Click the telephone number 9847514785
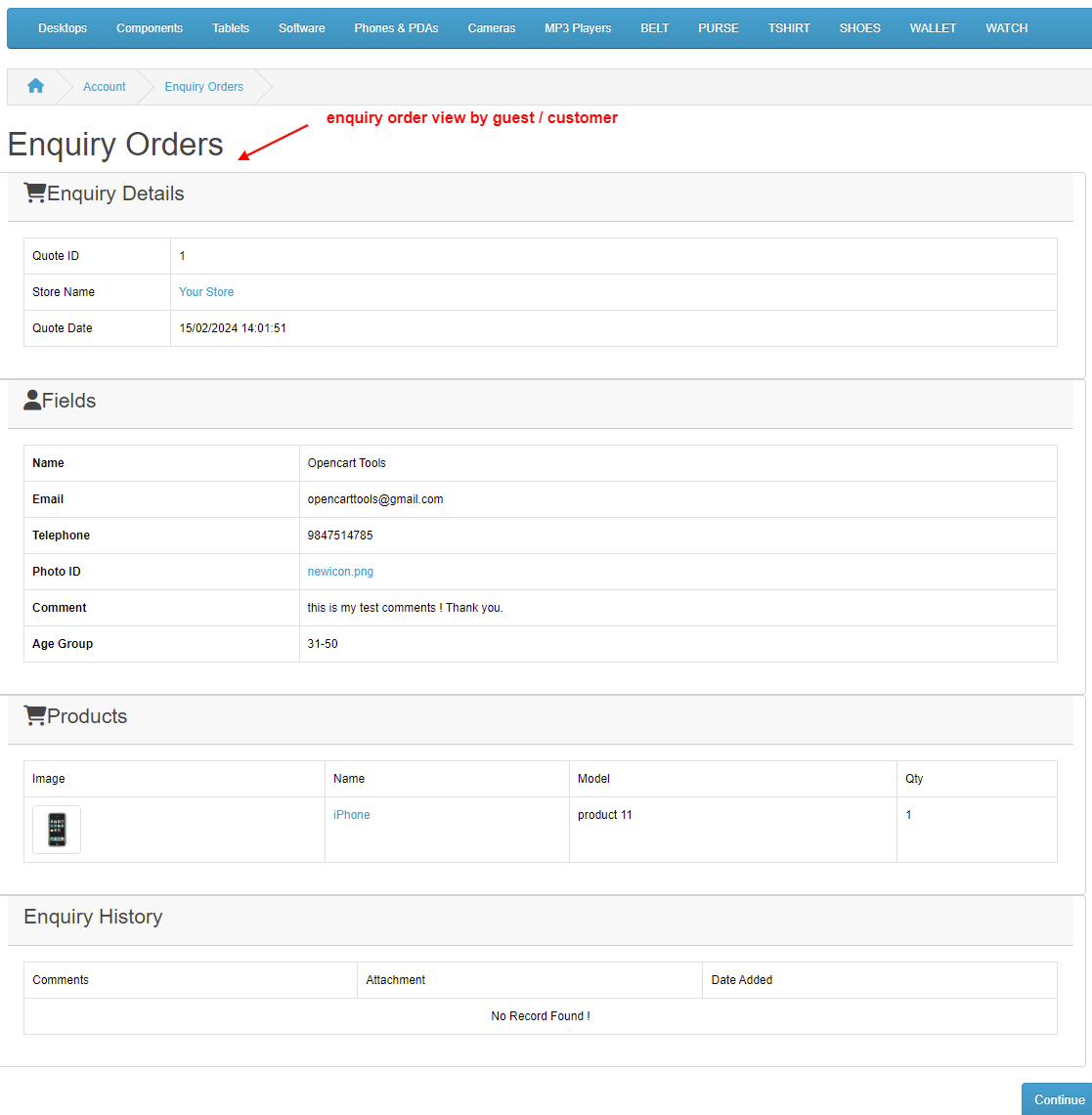 click(x=340, y=536)
